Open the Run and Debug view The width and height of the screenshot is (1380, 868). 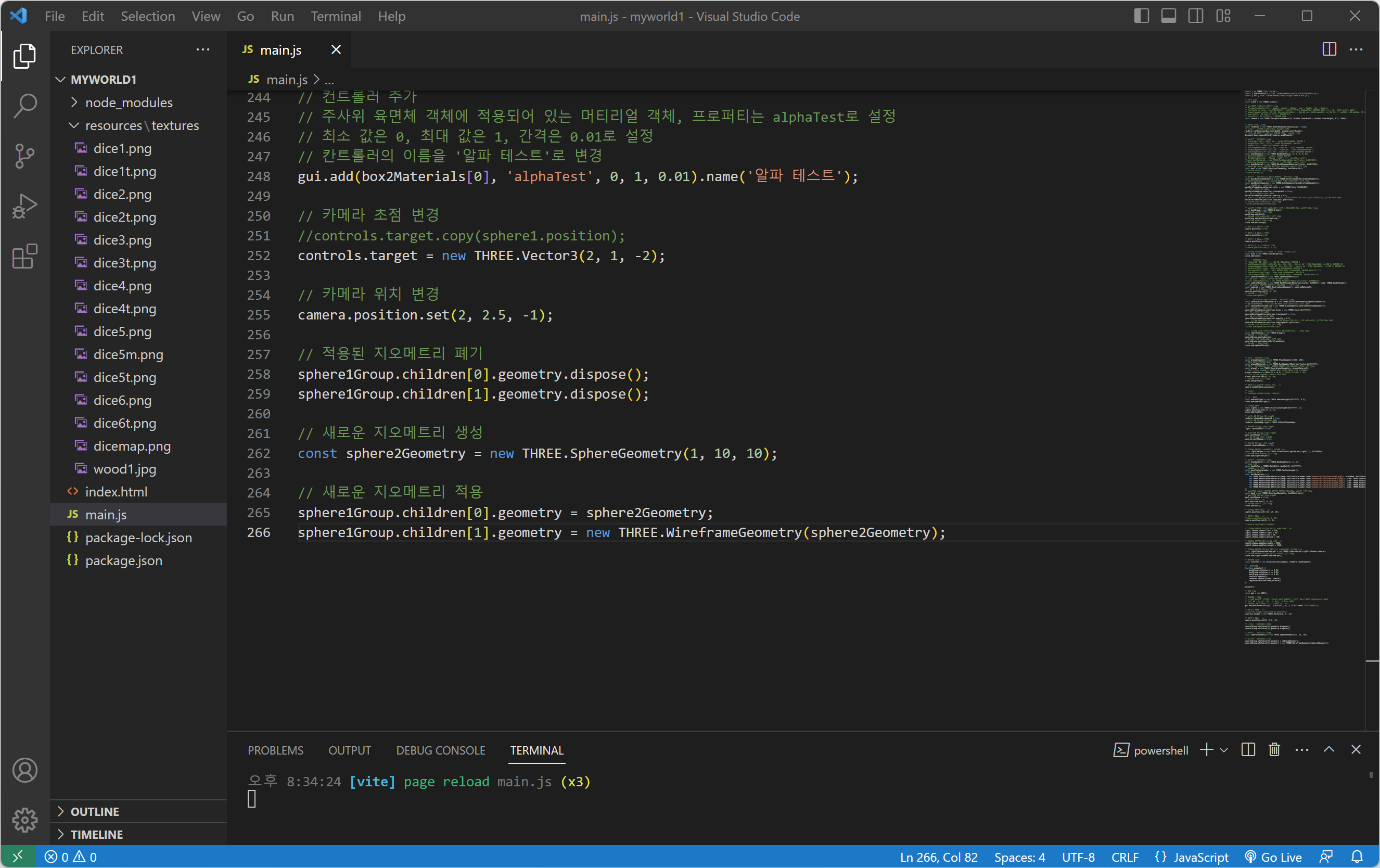click(x=24, y=206)
